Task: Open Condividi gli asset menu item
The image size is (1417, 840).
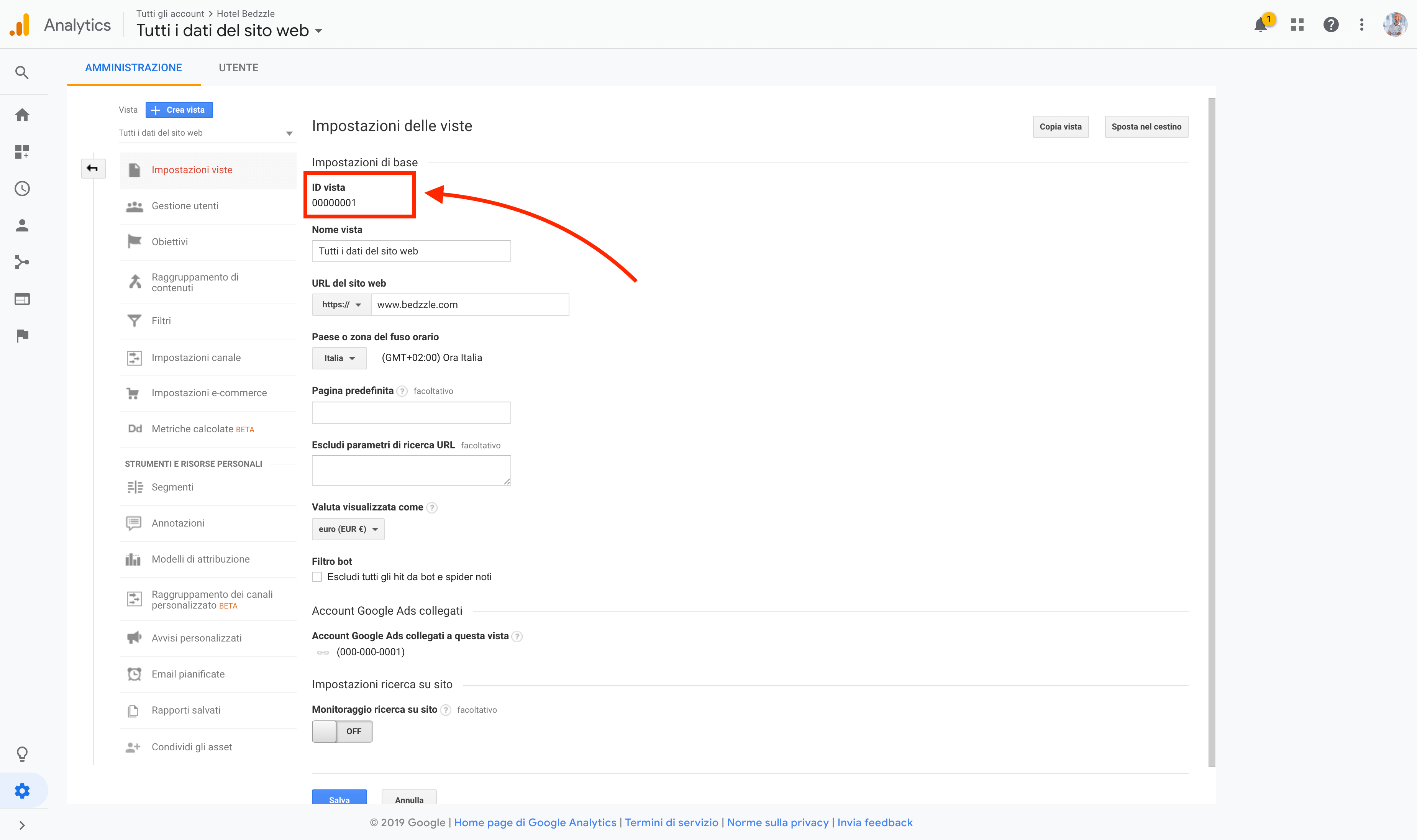Action: click(208, 747)
